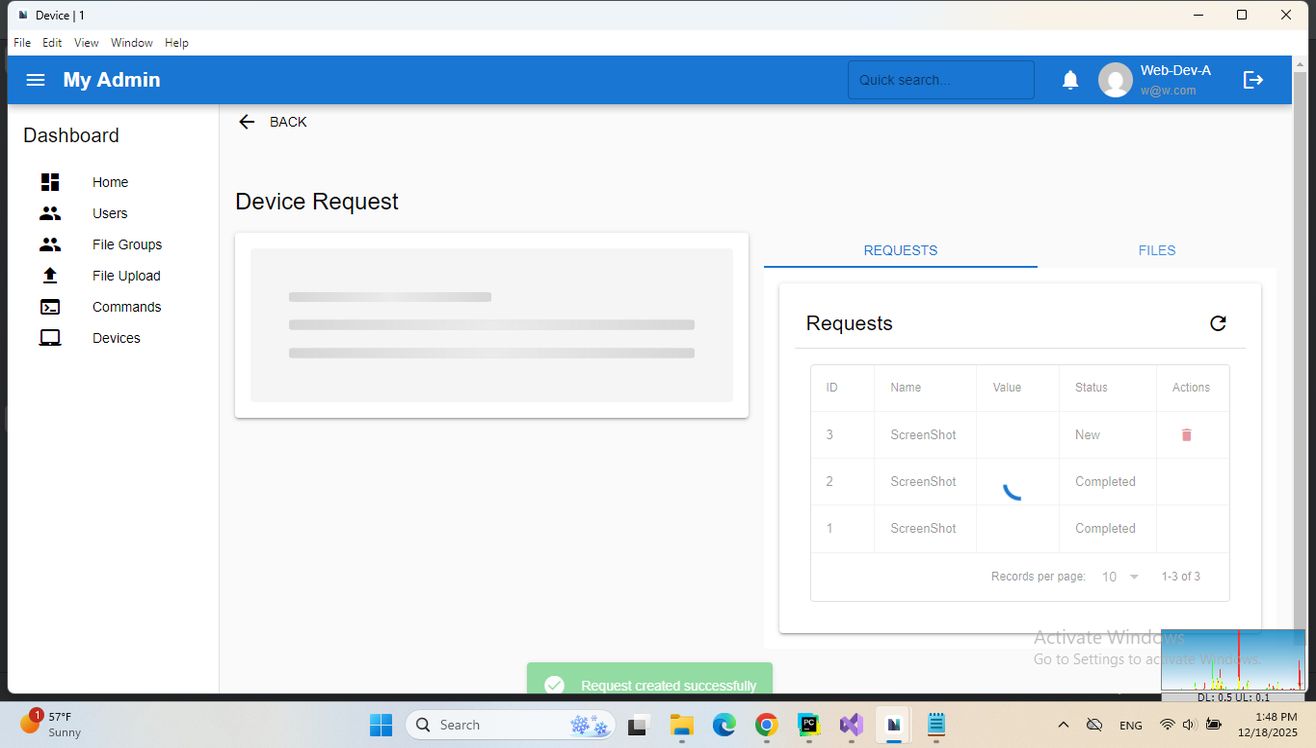Open the File menu
Screen dimensions: 1316x748
[22, 43]
